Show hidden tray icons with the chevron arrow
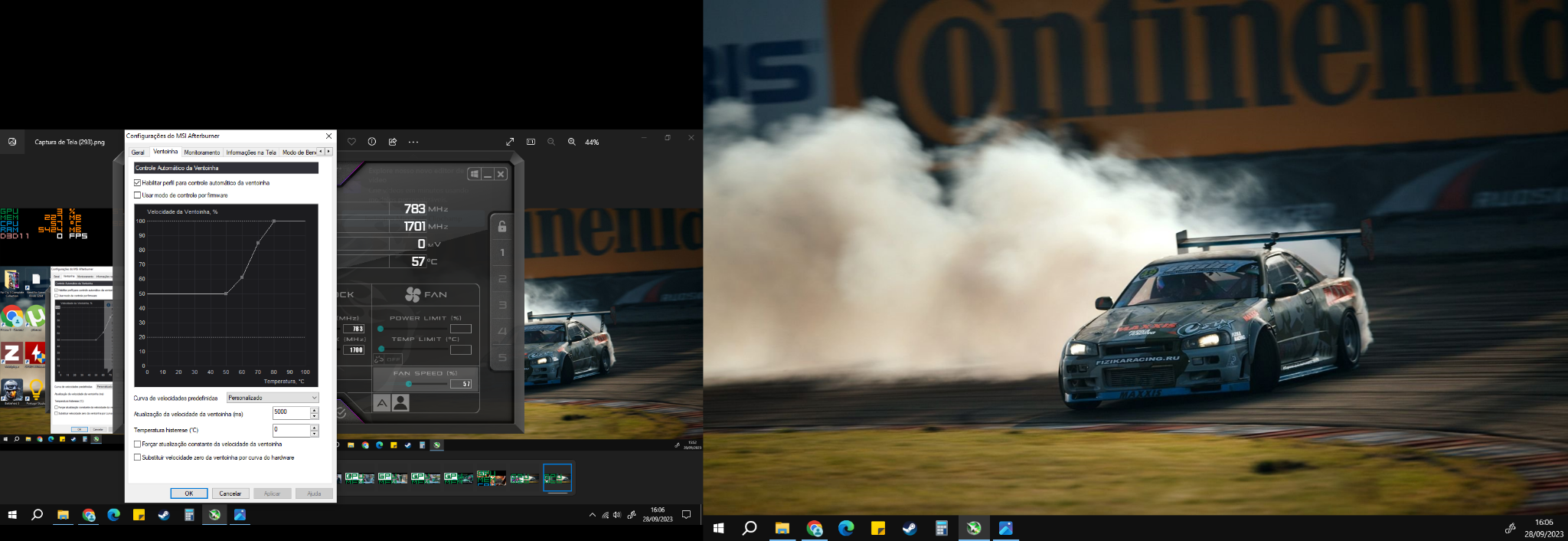 coord(592,515)
